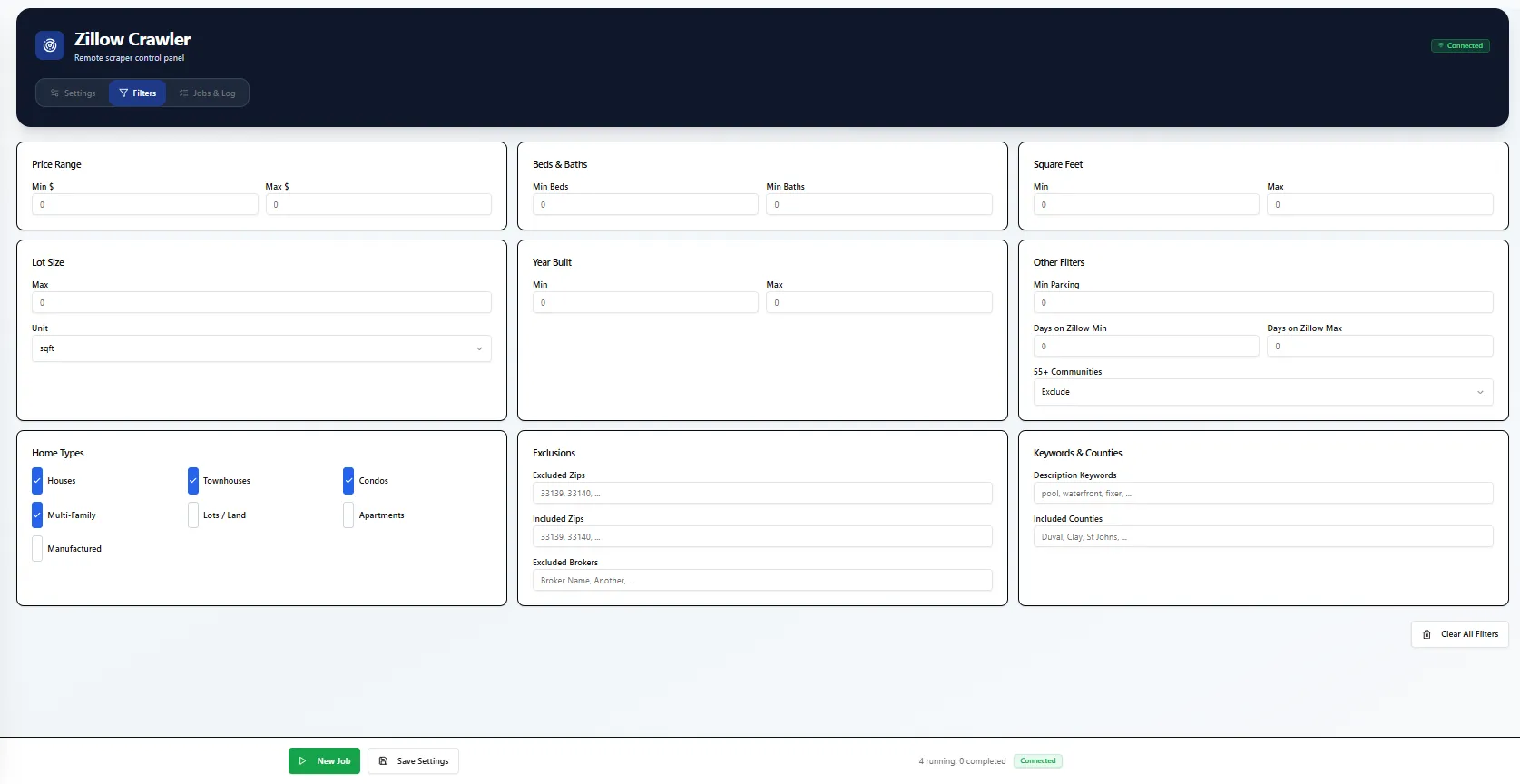Click the Days on Zillow Min field
Image resolution: width=1520 pixels, height=784 pixels.
click(x=1146, y=346)
